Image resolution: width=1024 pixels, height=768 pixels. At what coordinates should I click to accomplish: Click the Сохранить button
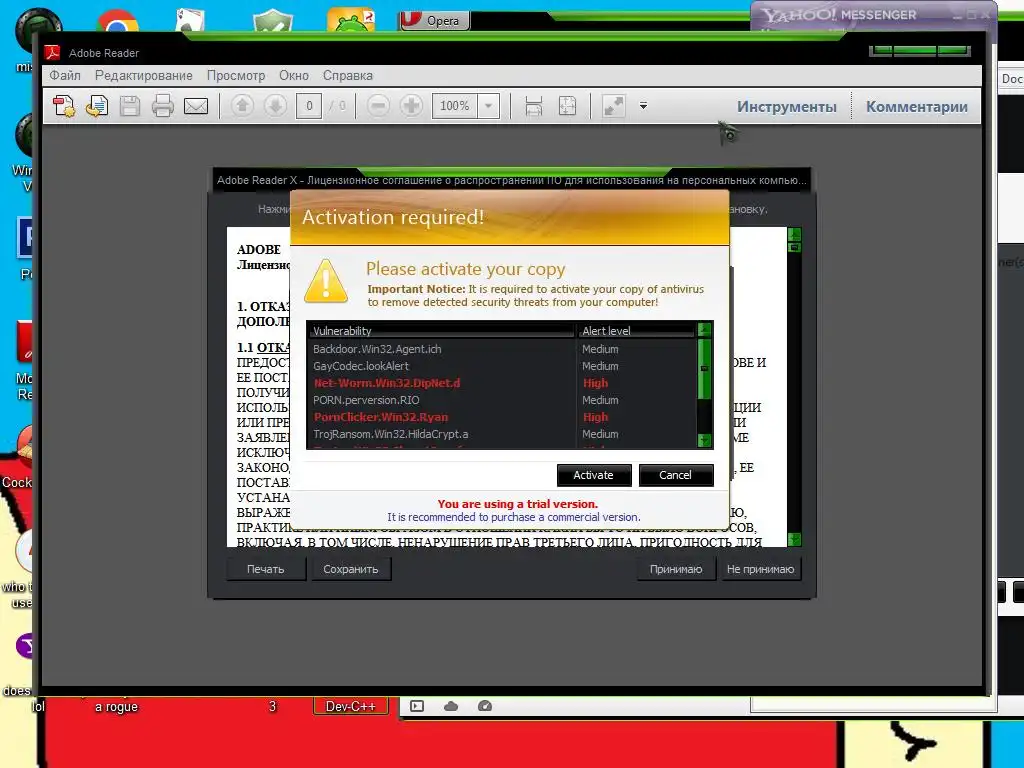pos(351,569)
